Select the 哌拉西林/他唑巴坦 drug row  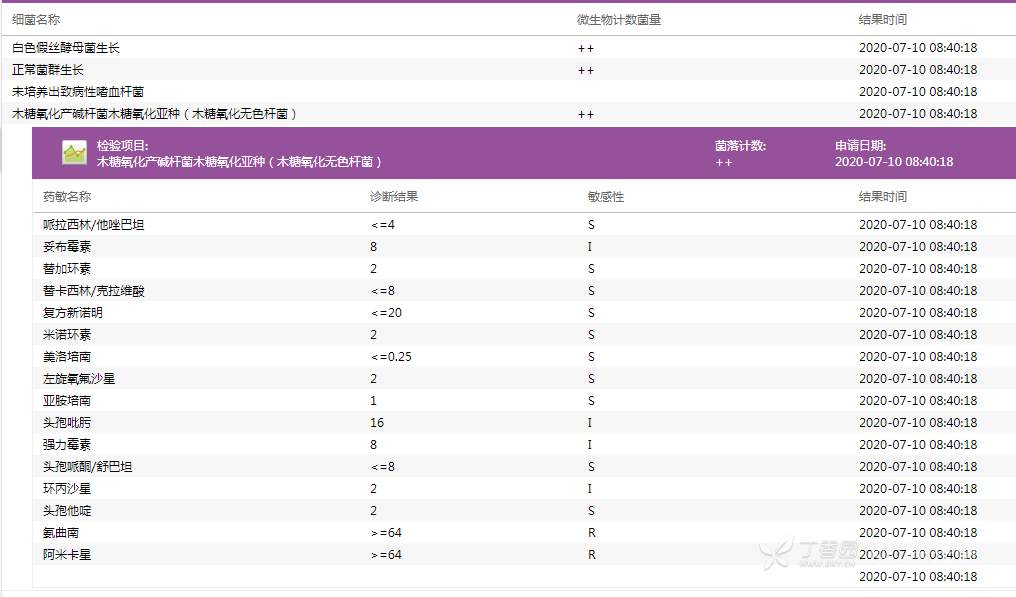click(93, 225)
